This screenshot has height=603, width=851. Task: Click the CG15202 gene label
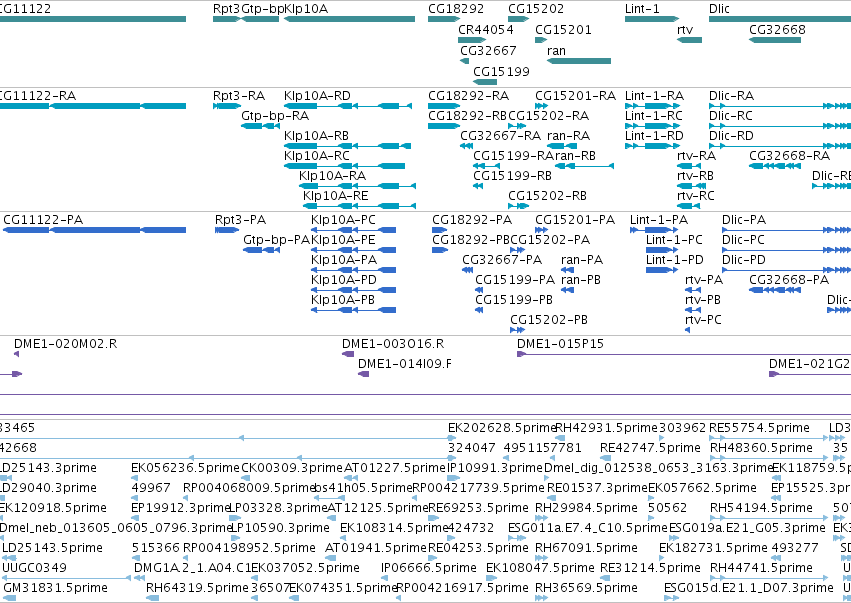536,9
